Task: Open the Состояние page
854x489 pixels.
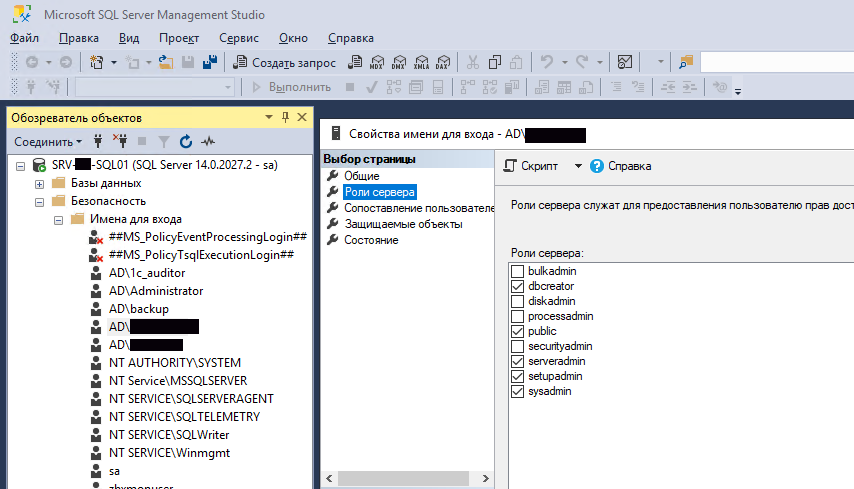Action: 371,240
